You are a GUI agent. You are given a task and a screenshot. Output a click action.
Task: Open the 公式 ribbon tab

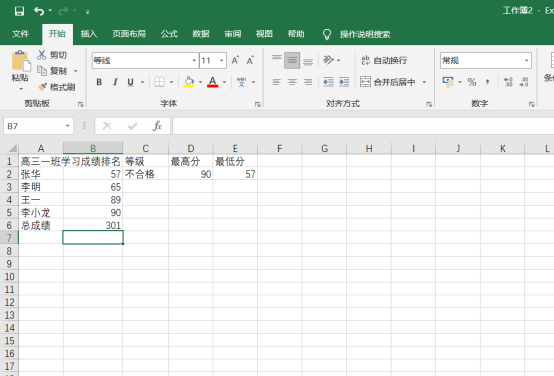tap(169, 34)
